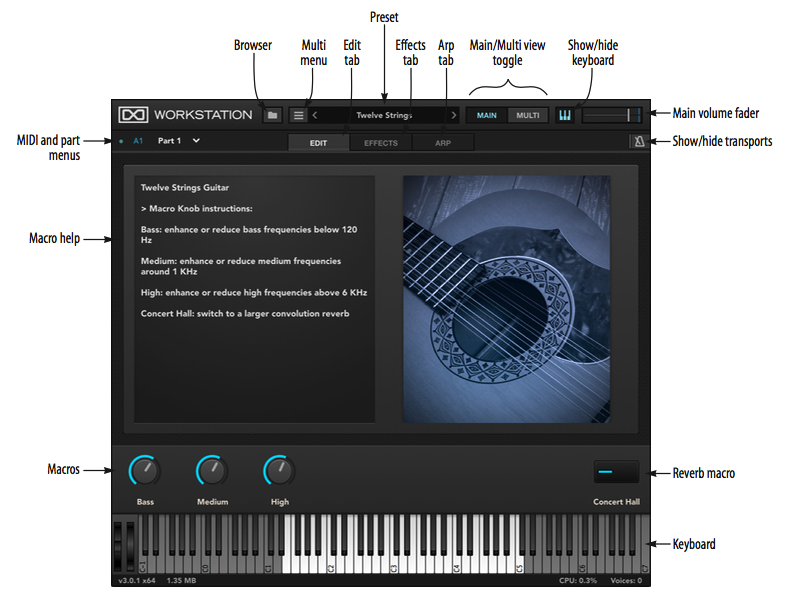Select the EFFECTS tab
Screen dimensions: 794x601
[381, 143]
